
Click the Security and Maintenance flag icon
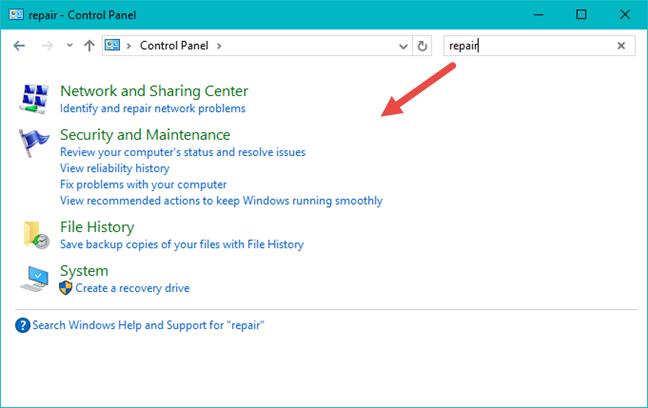[x=34, y=142]
